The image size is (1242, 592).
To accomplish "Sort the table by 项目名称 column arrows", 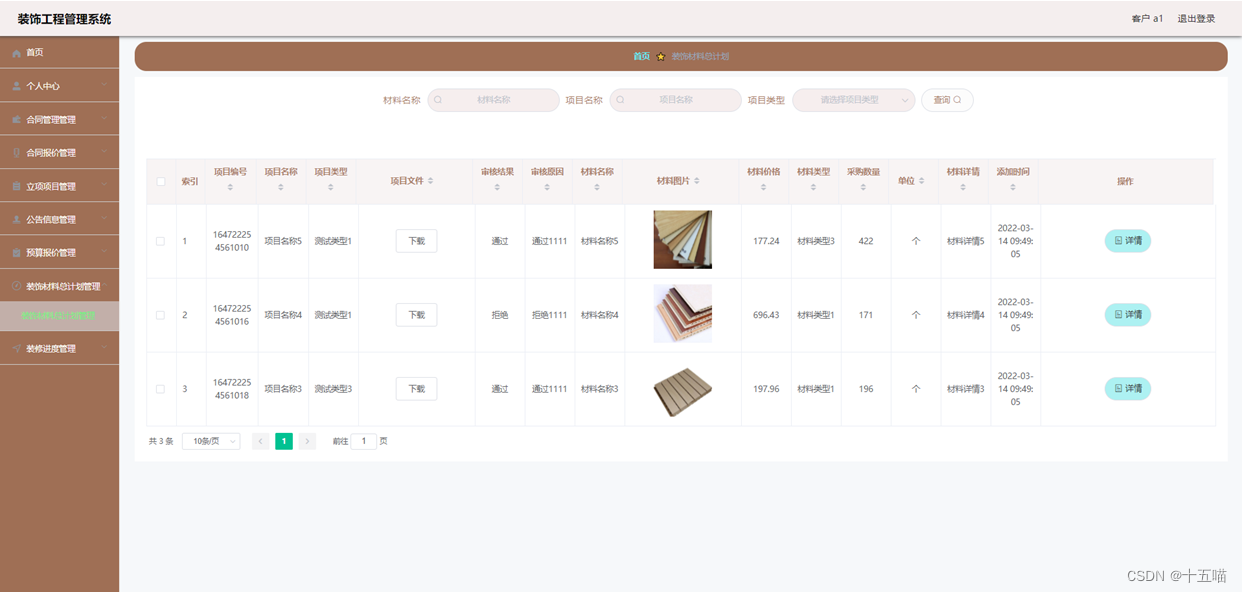I will pos(281,187).
